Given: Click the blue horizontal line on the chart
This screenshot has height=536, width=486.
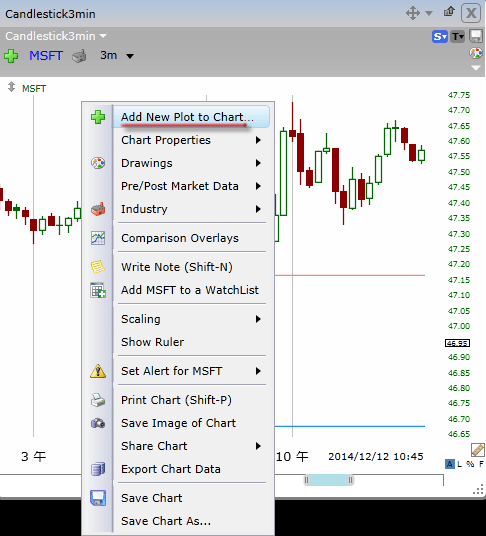Looking at the screenshot, I should pos(350,426).
